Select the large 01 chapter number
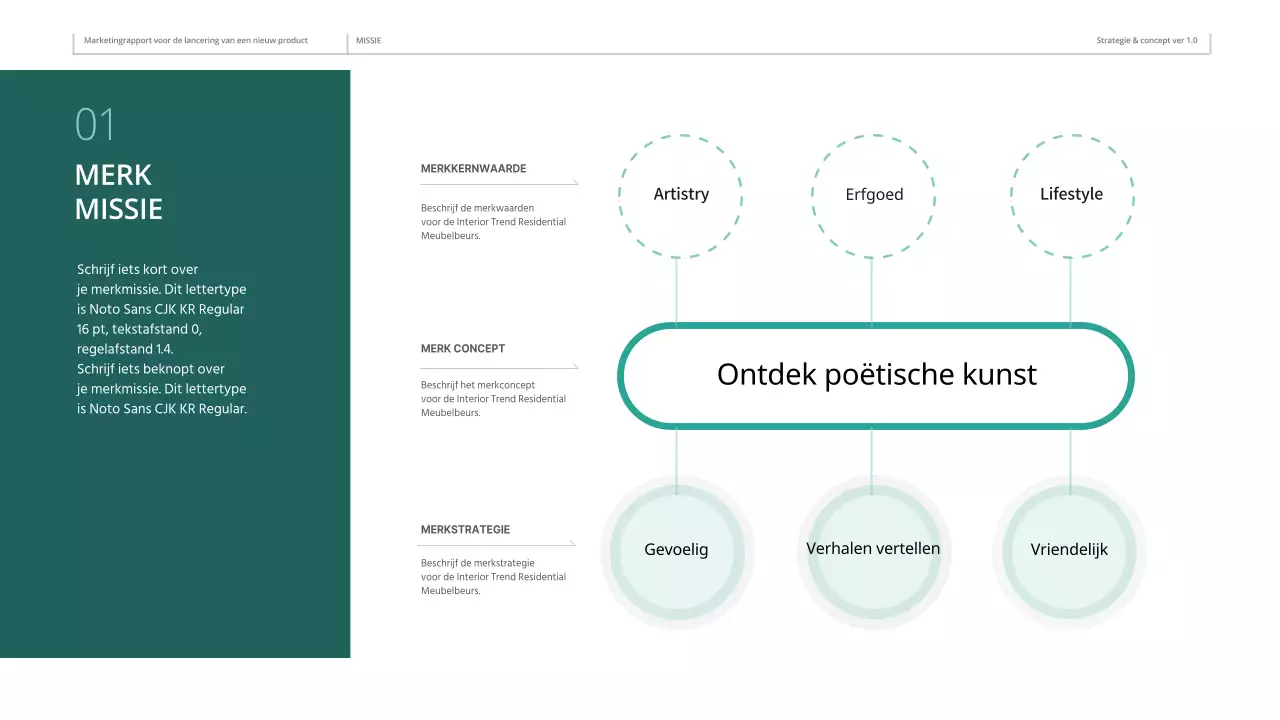1280x720 pixels. (94, 124)
